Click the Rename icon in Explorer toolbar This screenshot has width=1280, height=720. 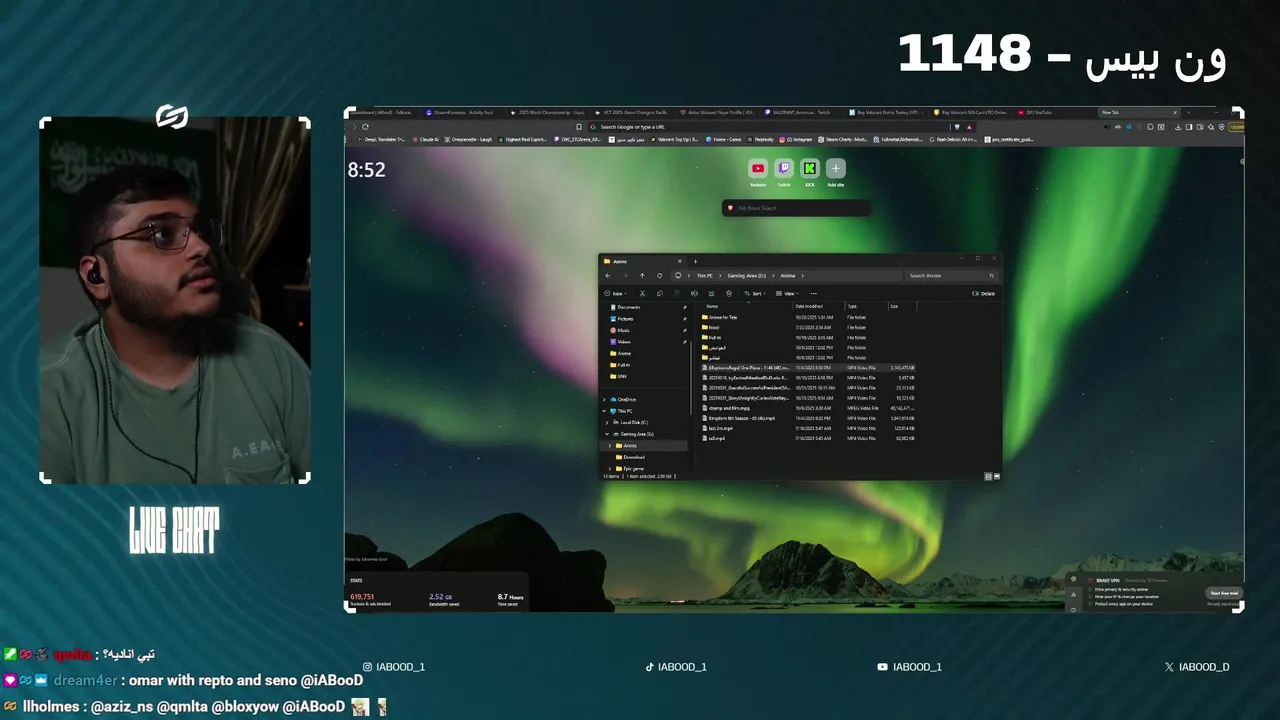694,293
